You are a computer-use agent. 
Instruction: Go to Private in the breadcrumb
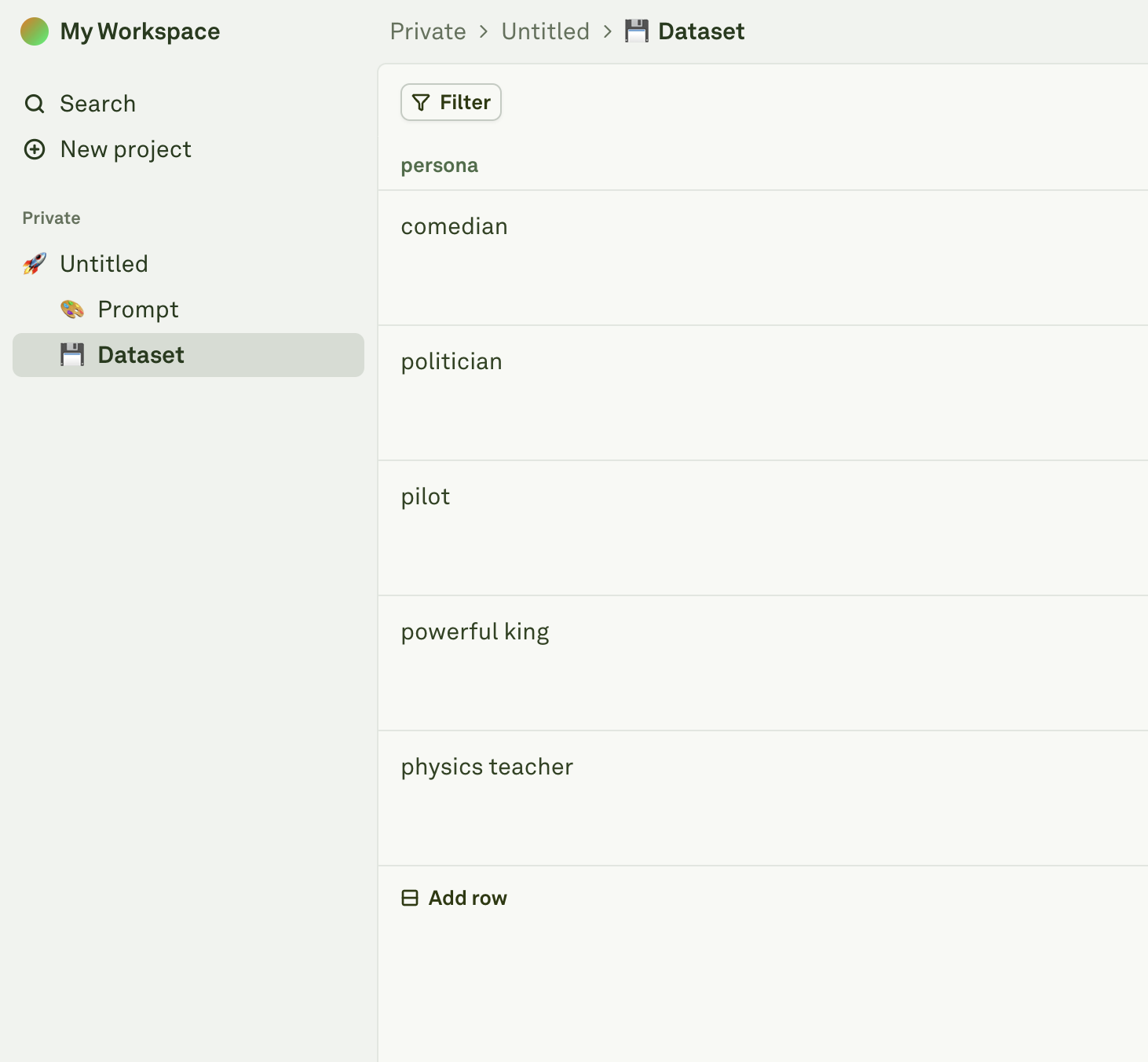click(428, 31)
